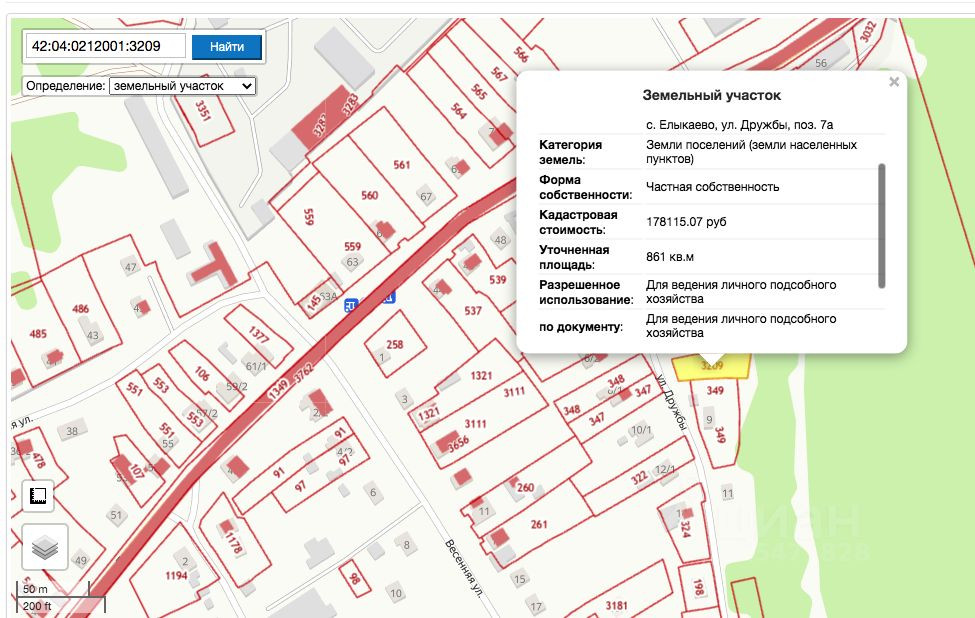This screenshot has height=618, width=975.
Task: Select parcel labeled 537
Action: point(473,310)
